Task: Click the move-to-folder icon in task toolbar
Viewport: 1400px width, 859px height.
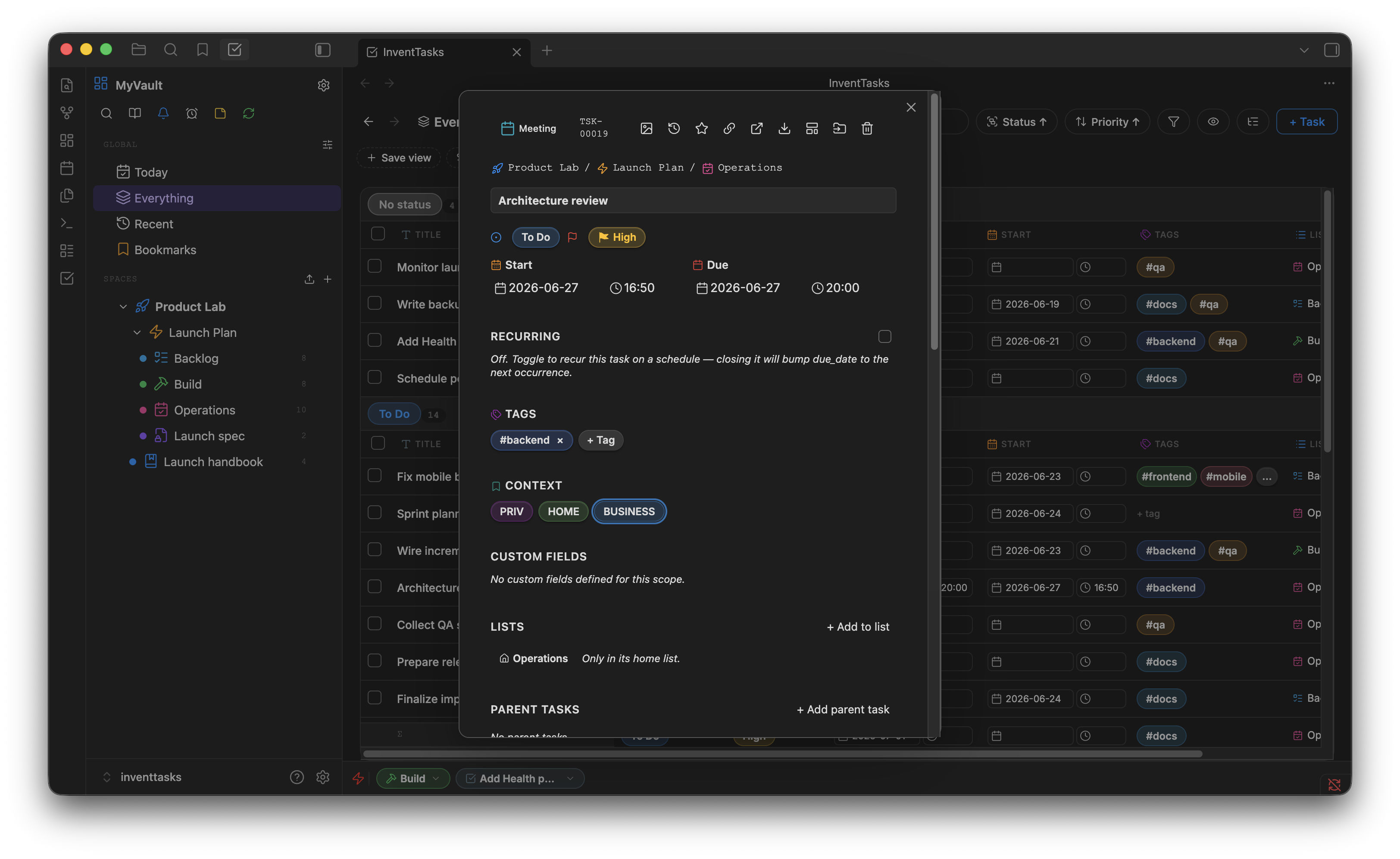Action: coord(839,128)
